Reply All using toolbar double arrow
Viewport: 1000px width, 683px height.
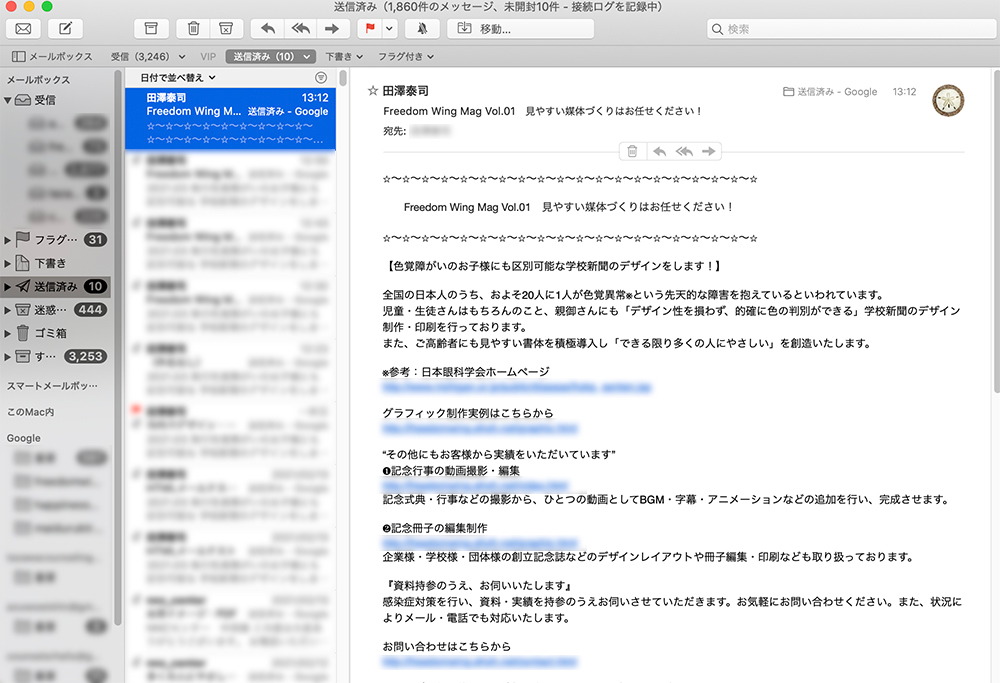300,29
